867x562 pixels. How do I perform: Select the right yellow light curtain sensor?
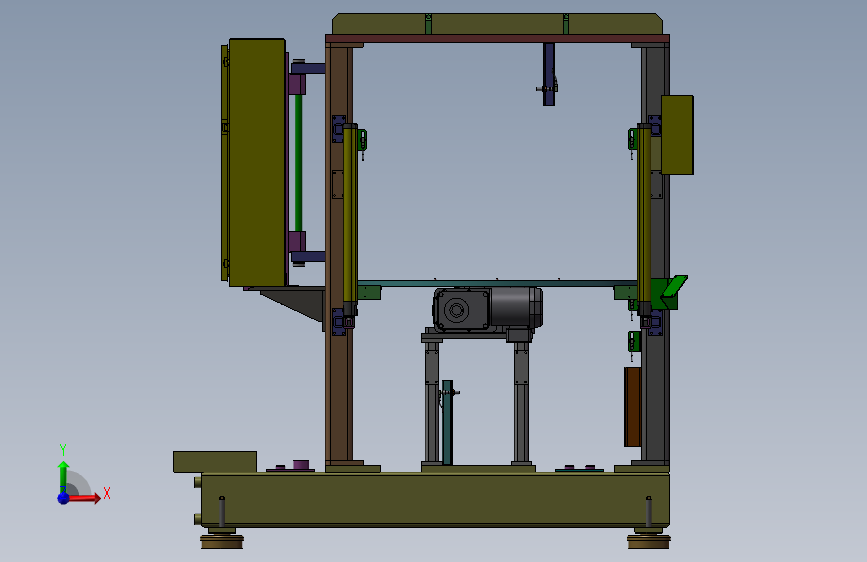[644, 220]
